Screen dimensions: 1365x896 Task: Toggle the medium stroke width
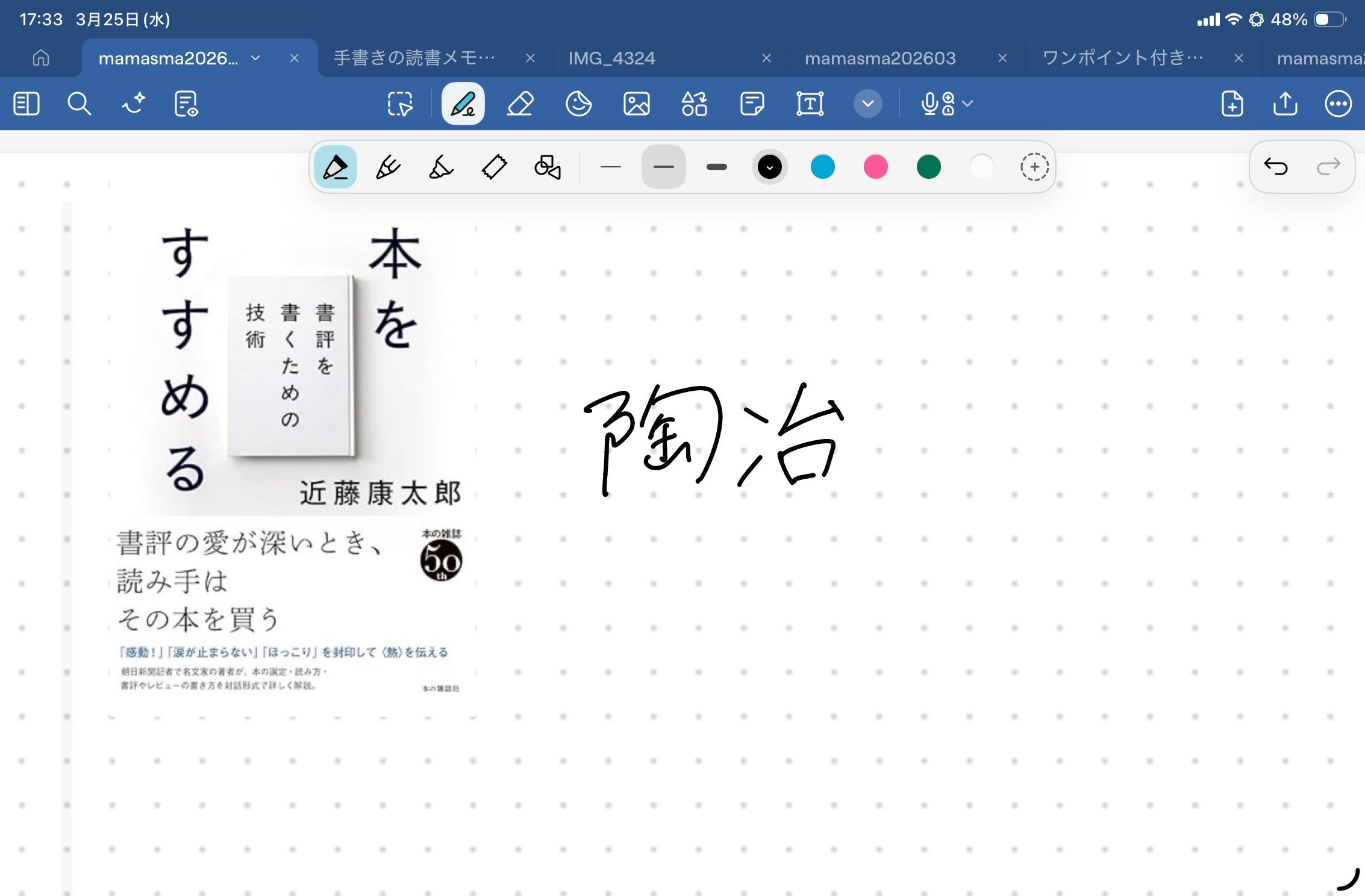663,167
